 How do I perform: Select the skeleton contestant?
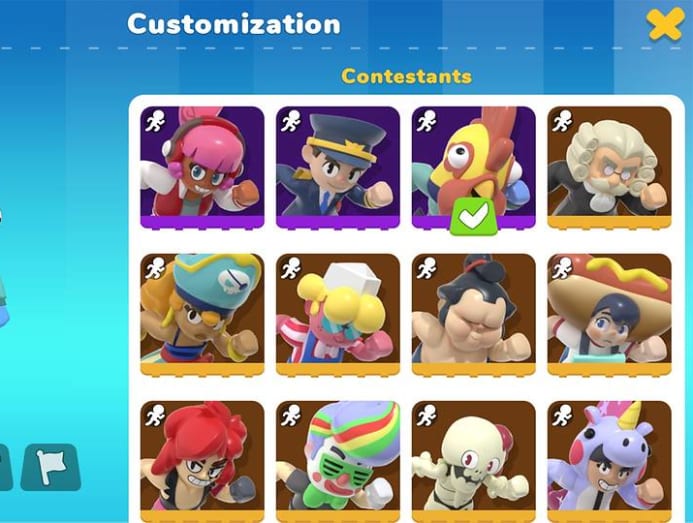pyautogui.click(x=473, y=462)
